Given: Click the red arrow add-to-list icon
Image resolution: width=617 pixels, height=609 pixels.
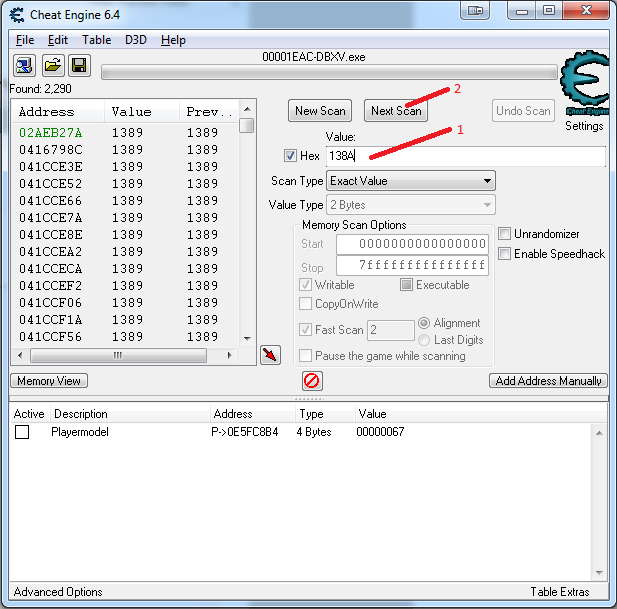Looking at the screenshot, I should click(270, 355).
